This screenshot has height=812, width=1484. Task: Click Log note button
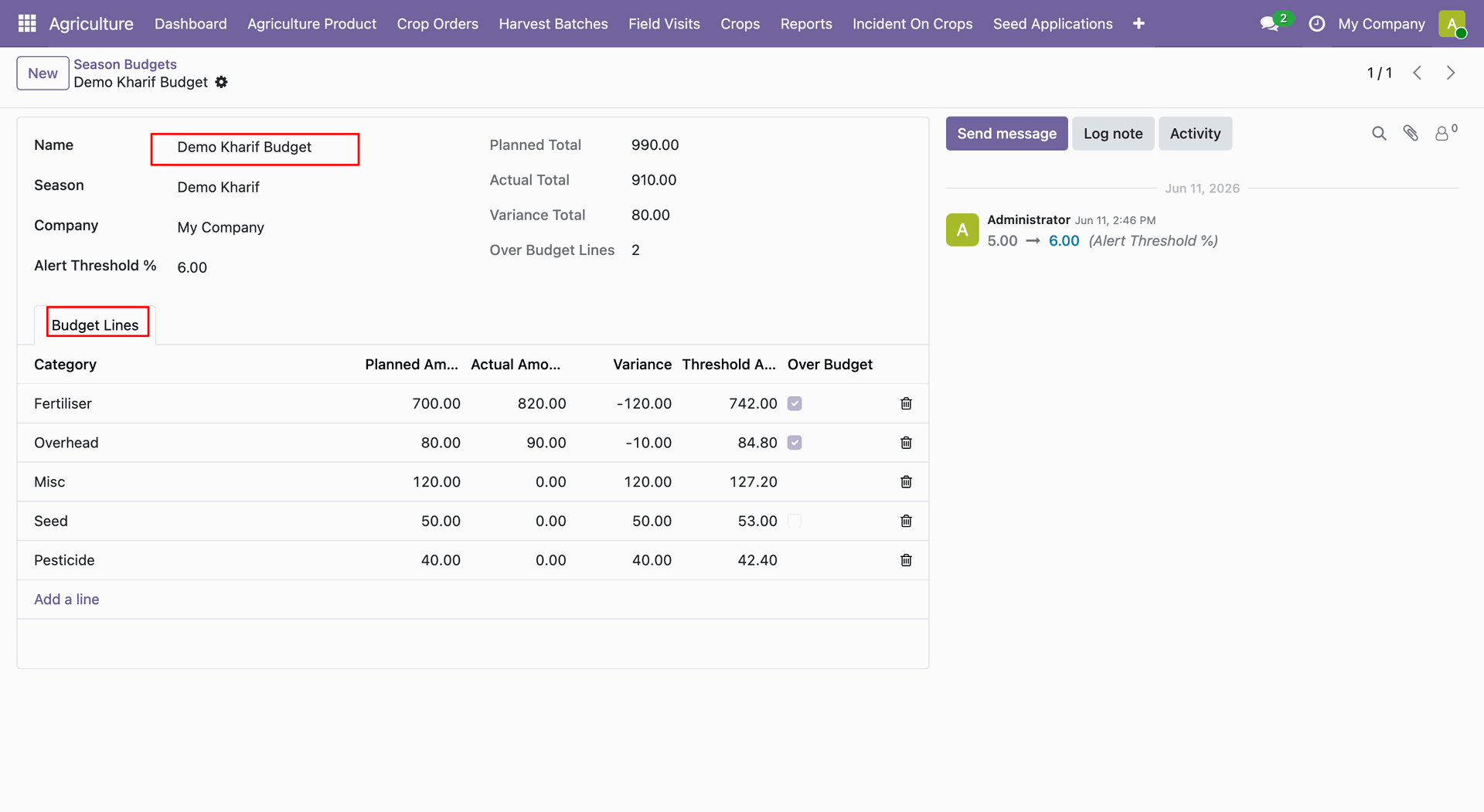pos(1113,134)
